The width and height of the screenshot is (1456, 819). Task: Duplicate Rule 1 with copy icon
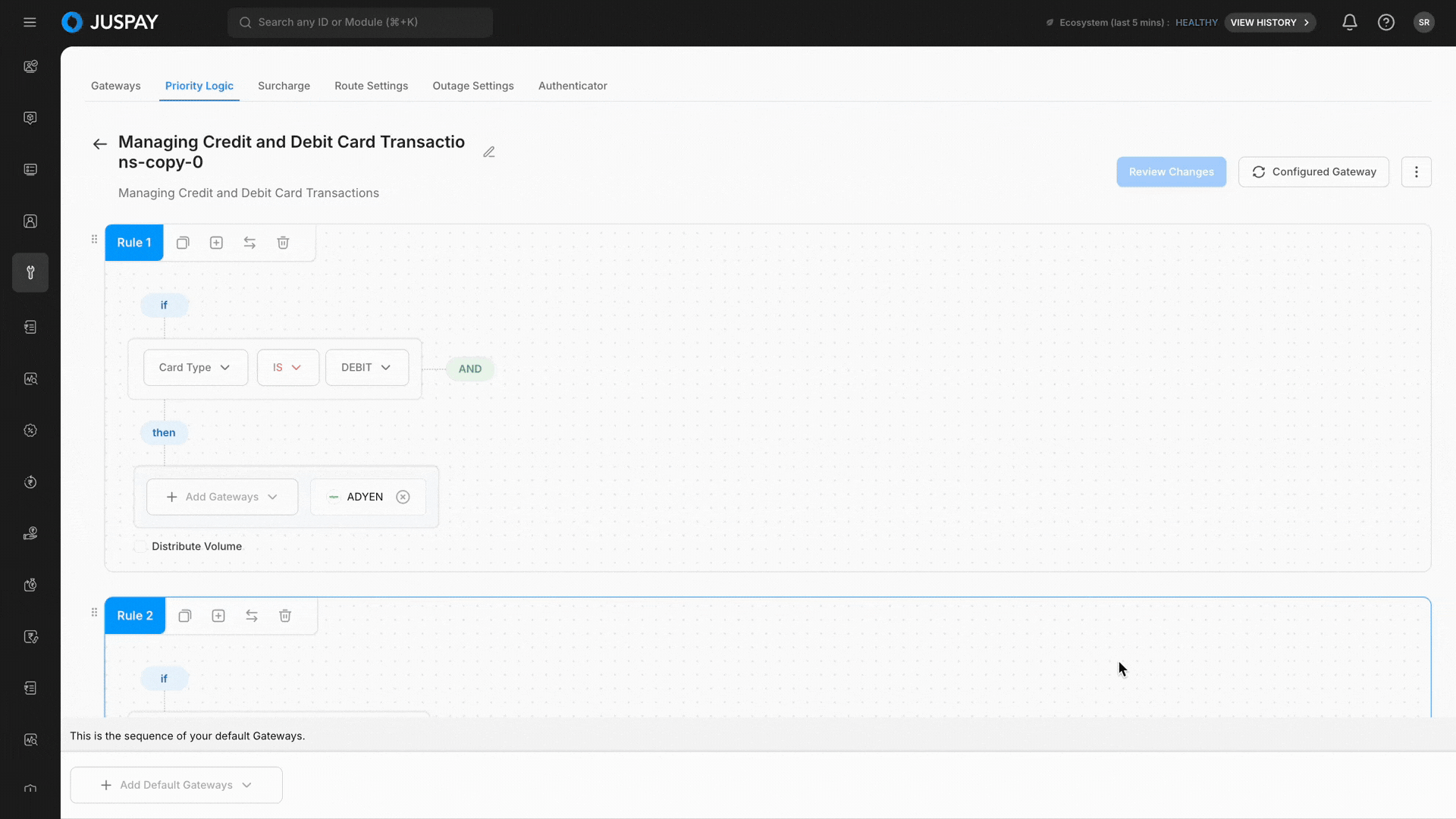(x=183, y=243)
